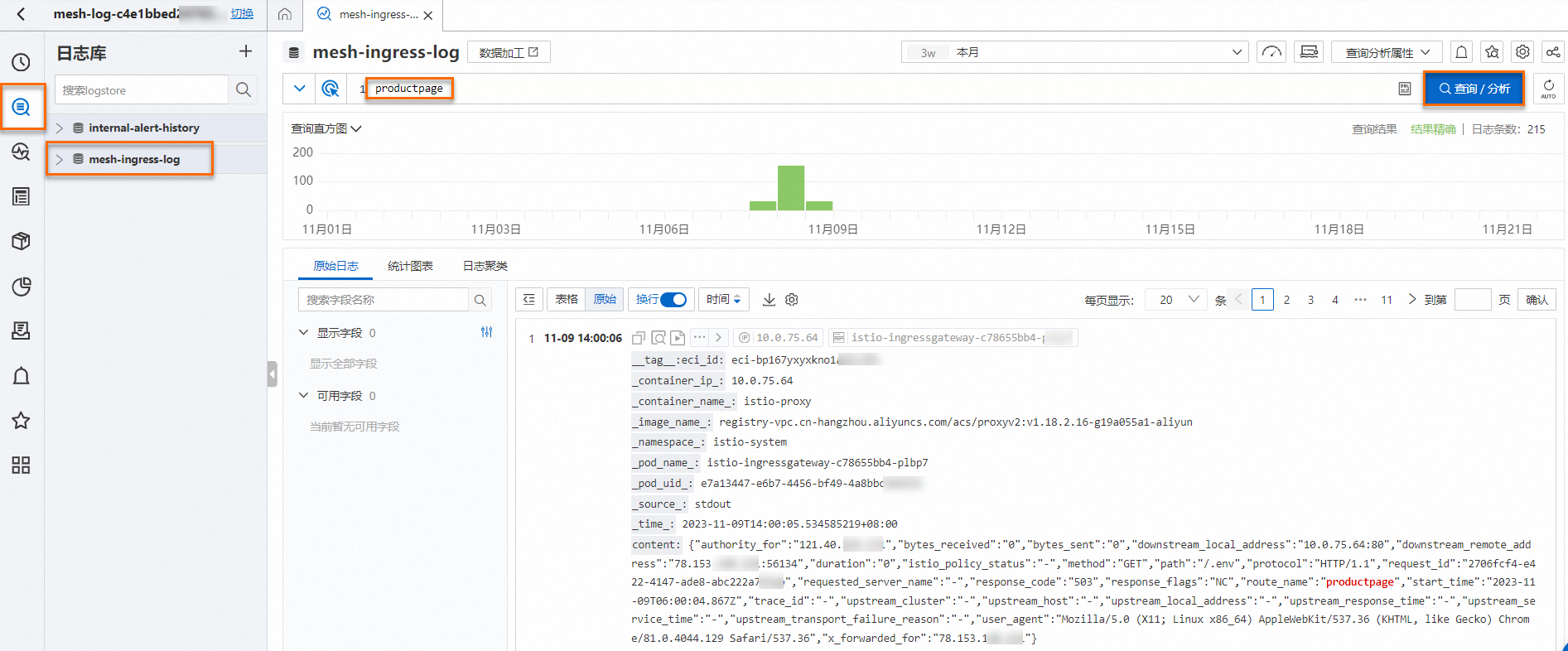
Task: Open the favorites star sidebar icon
Action: coord(22,421)
